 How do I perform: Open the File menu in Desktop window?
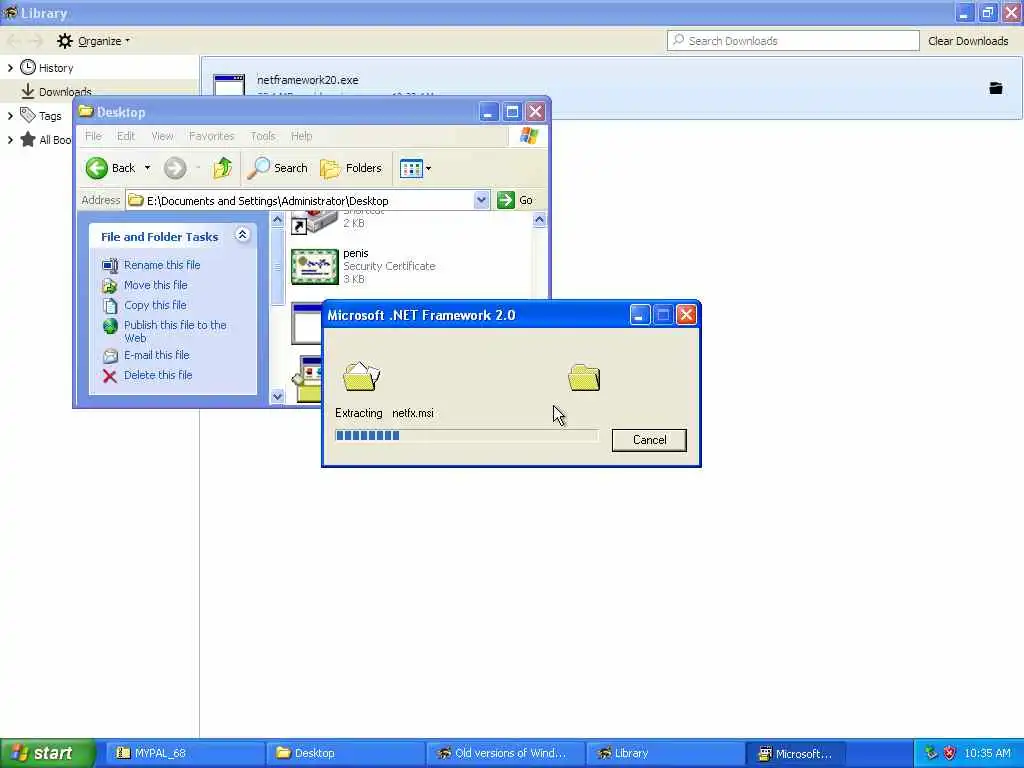pyautogui.click(x=93, y=136)
